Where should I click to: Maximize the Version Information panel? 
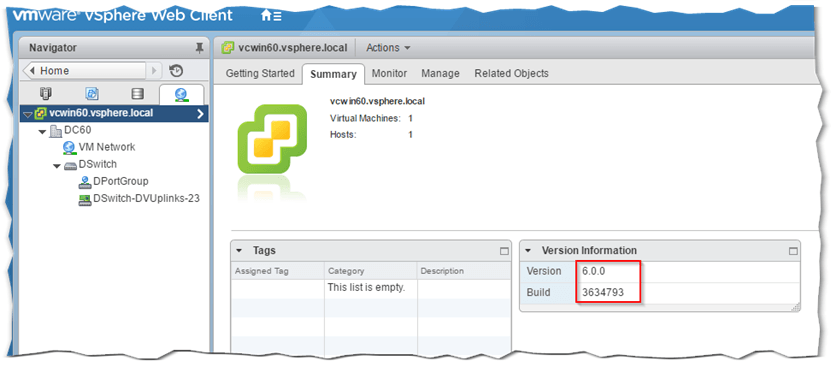(x=793, y=251)
